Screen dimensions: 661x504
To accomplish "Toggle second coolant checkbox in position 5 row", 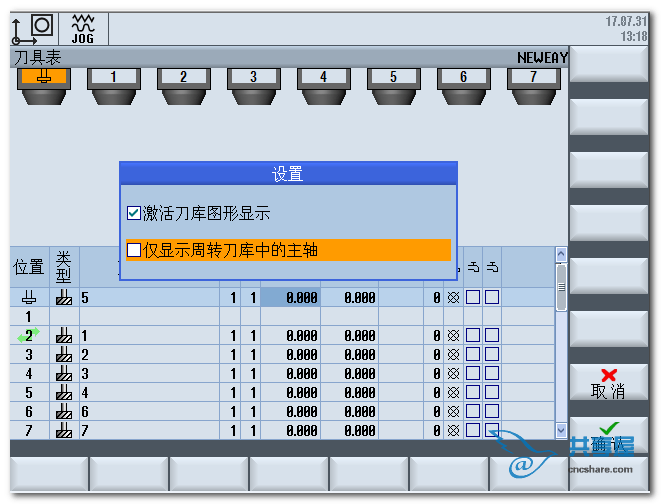I will (492, 392).
